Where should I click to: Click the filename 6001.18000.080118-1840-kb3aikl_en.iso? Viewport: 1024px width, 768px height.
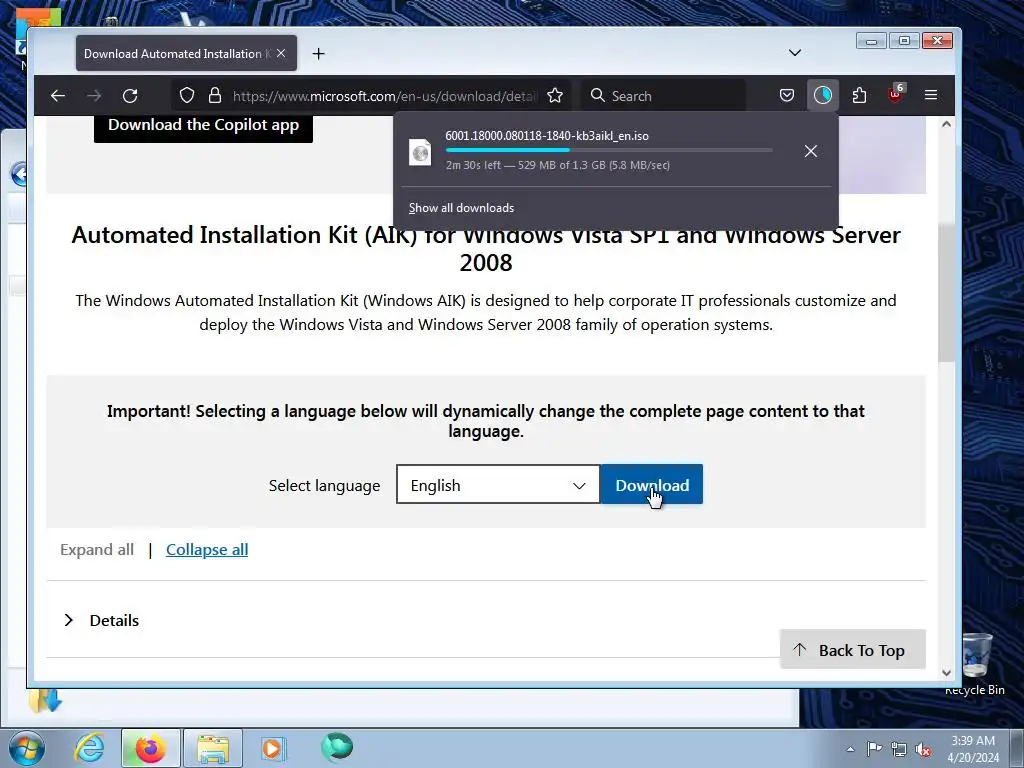pos(547,136)
